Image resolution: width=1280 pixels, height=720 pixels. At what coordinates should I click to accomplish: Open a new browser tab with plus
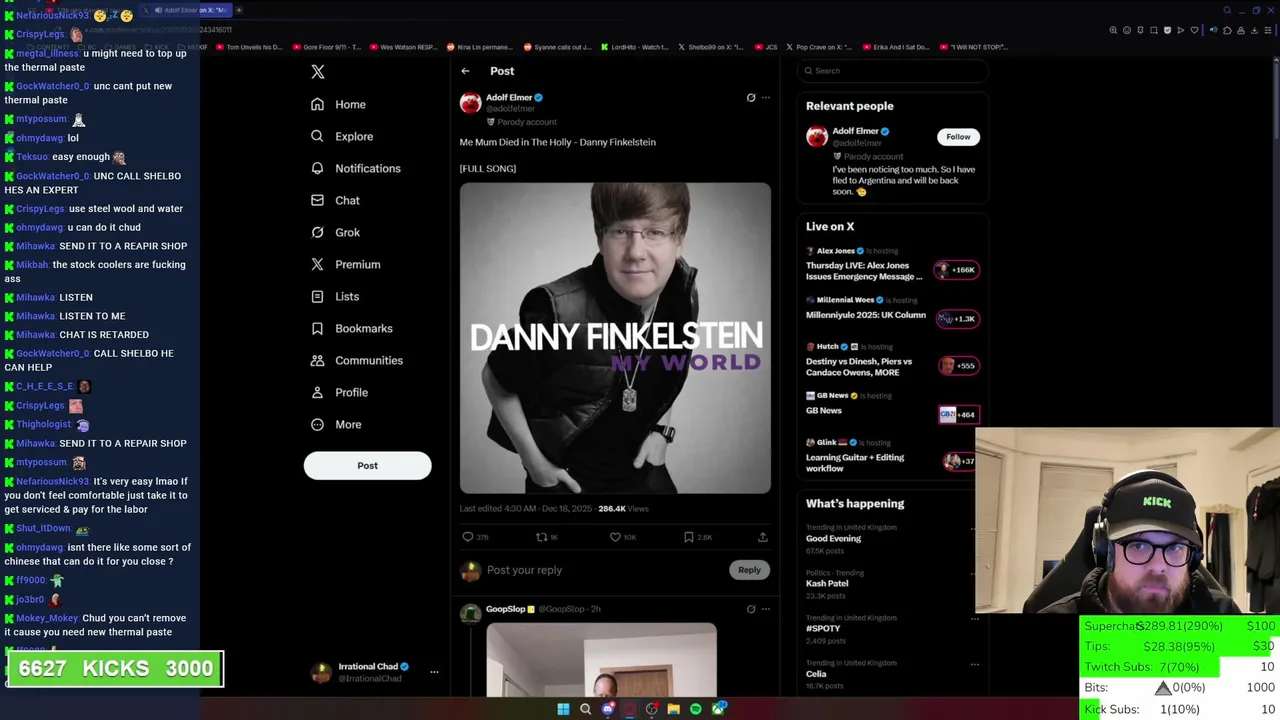click(x=239, y=10)
